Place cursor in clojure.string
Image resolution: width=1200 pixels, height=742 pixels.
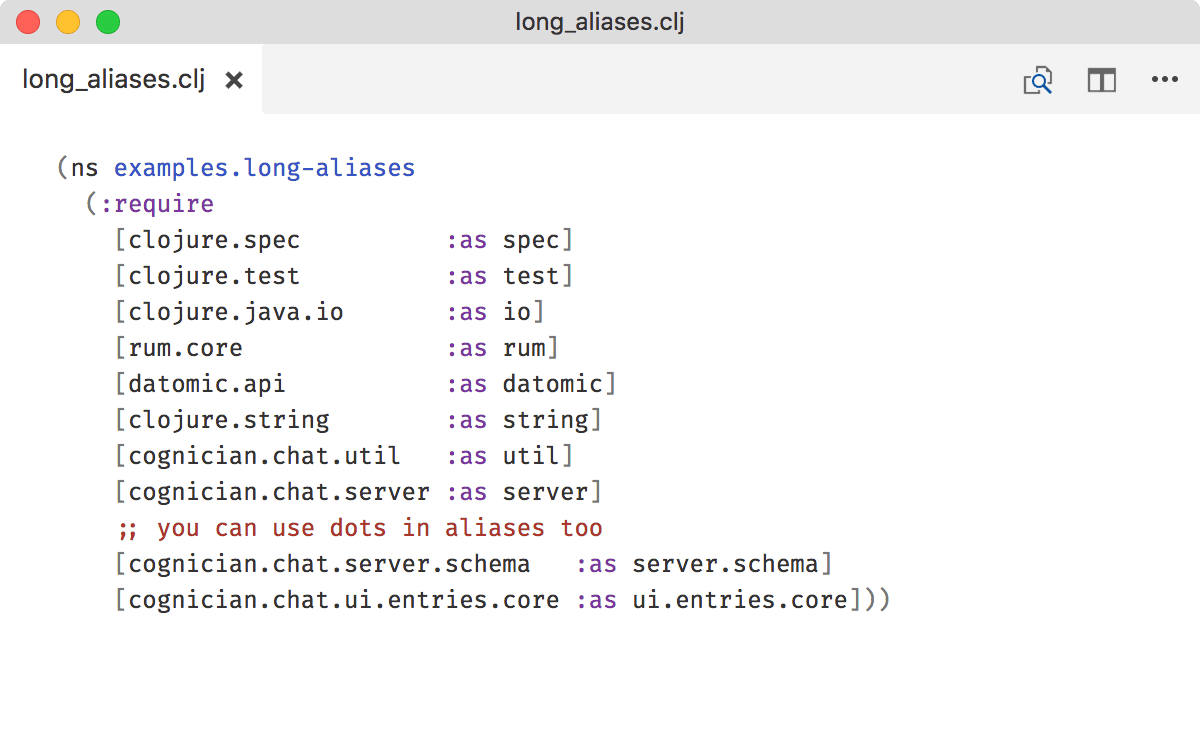pos(229,420)
